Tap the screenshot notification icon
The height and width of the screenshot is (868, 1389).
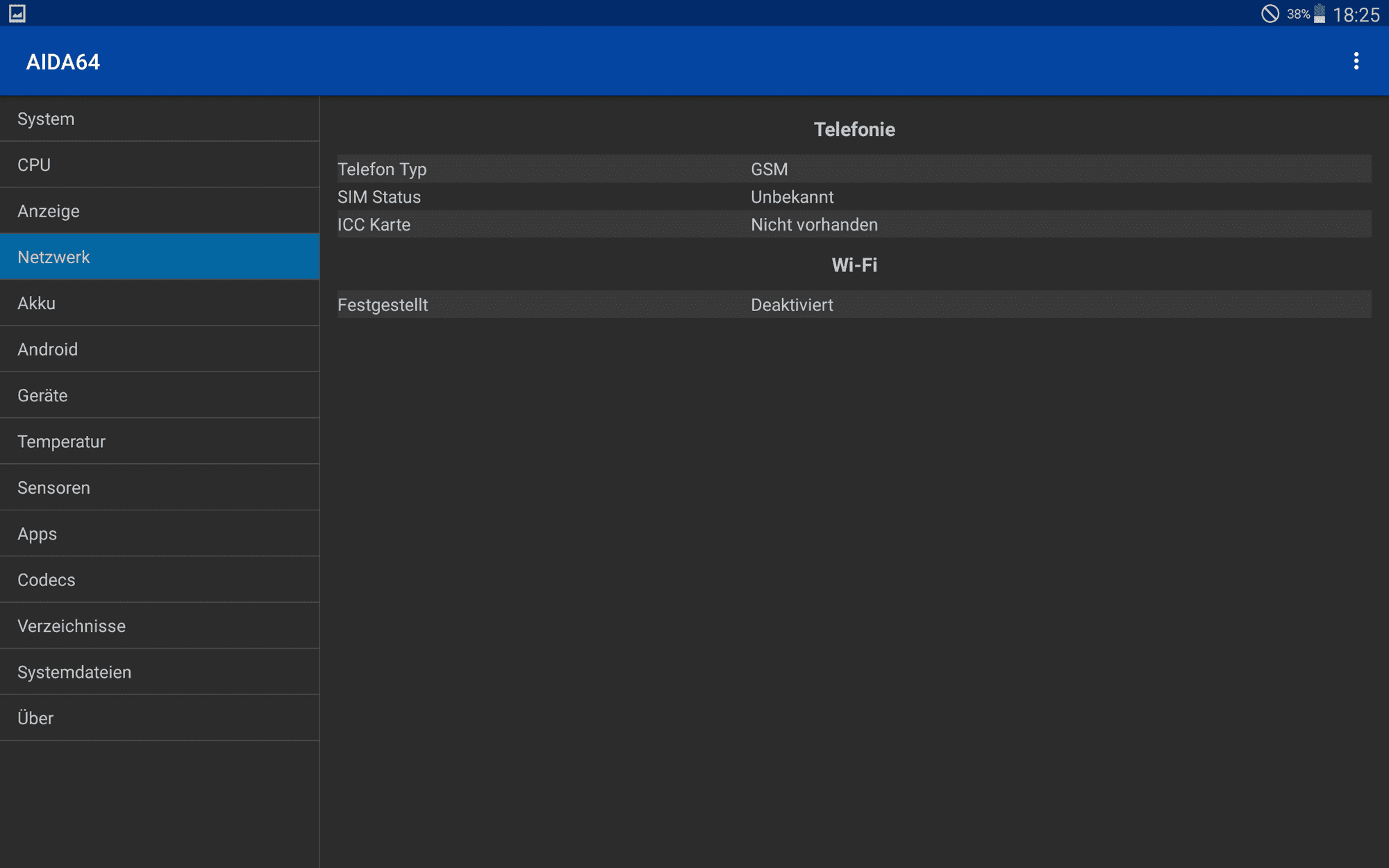pyautogui.click(x=17, y=13)
